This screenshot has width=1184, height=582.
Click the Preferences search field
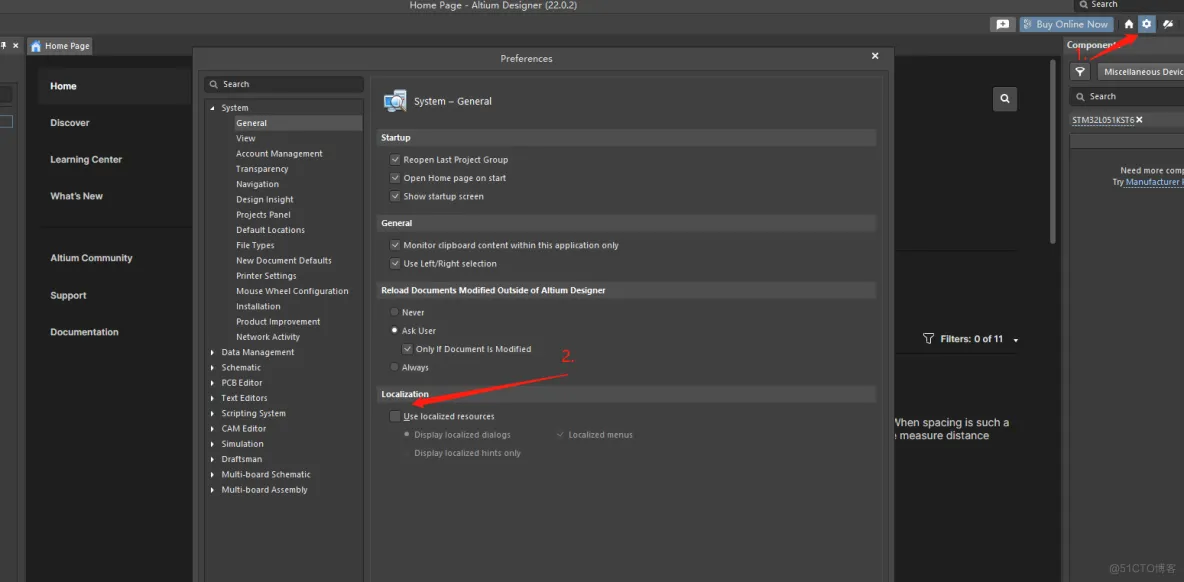[284, 84]
